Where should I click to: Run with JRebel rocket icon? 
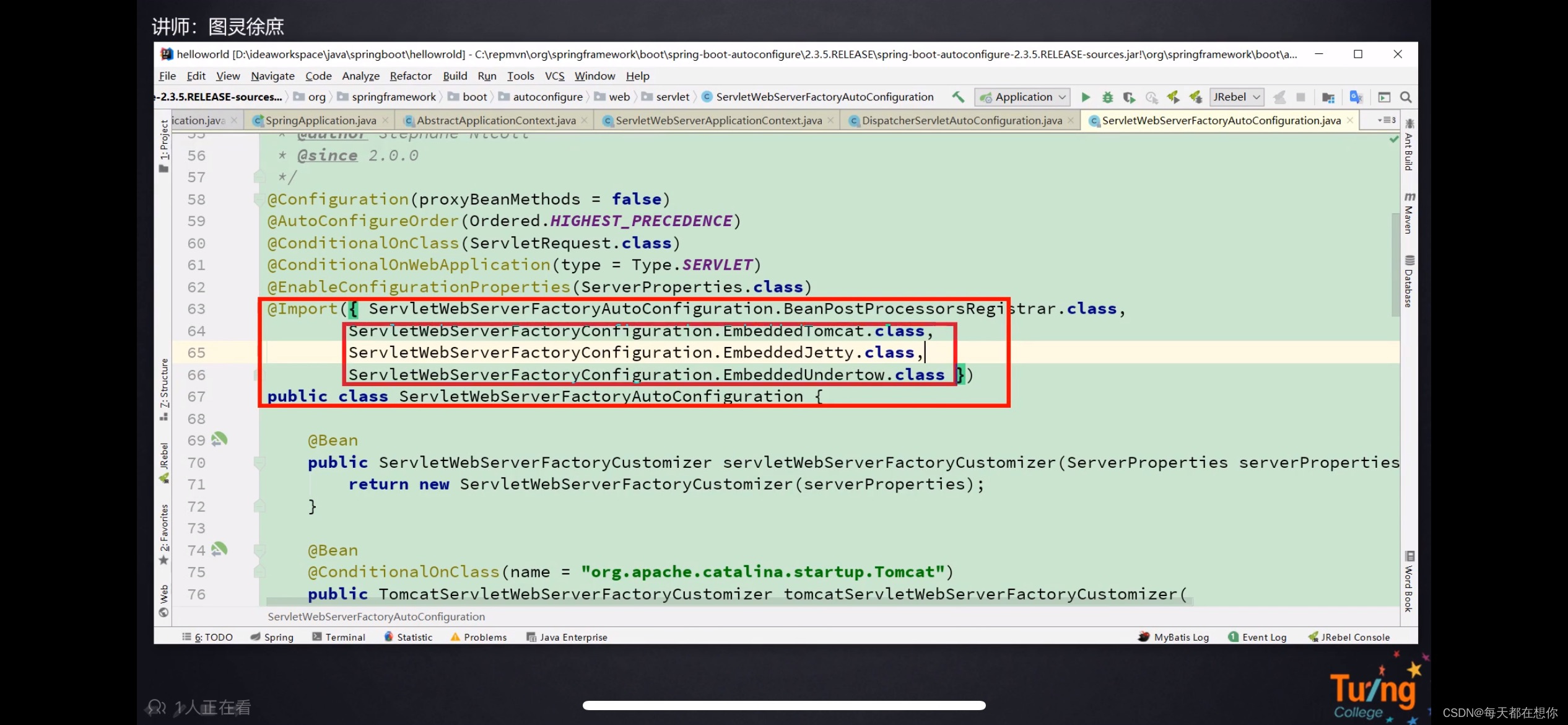click(1173, 97)
